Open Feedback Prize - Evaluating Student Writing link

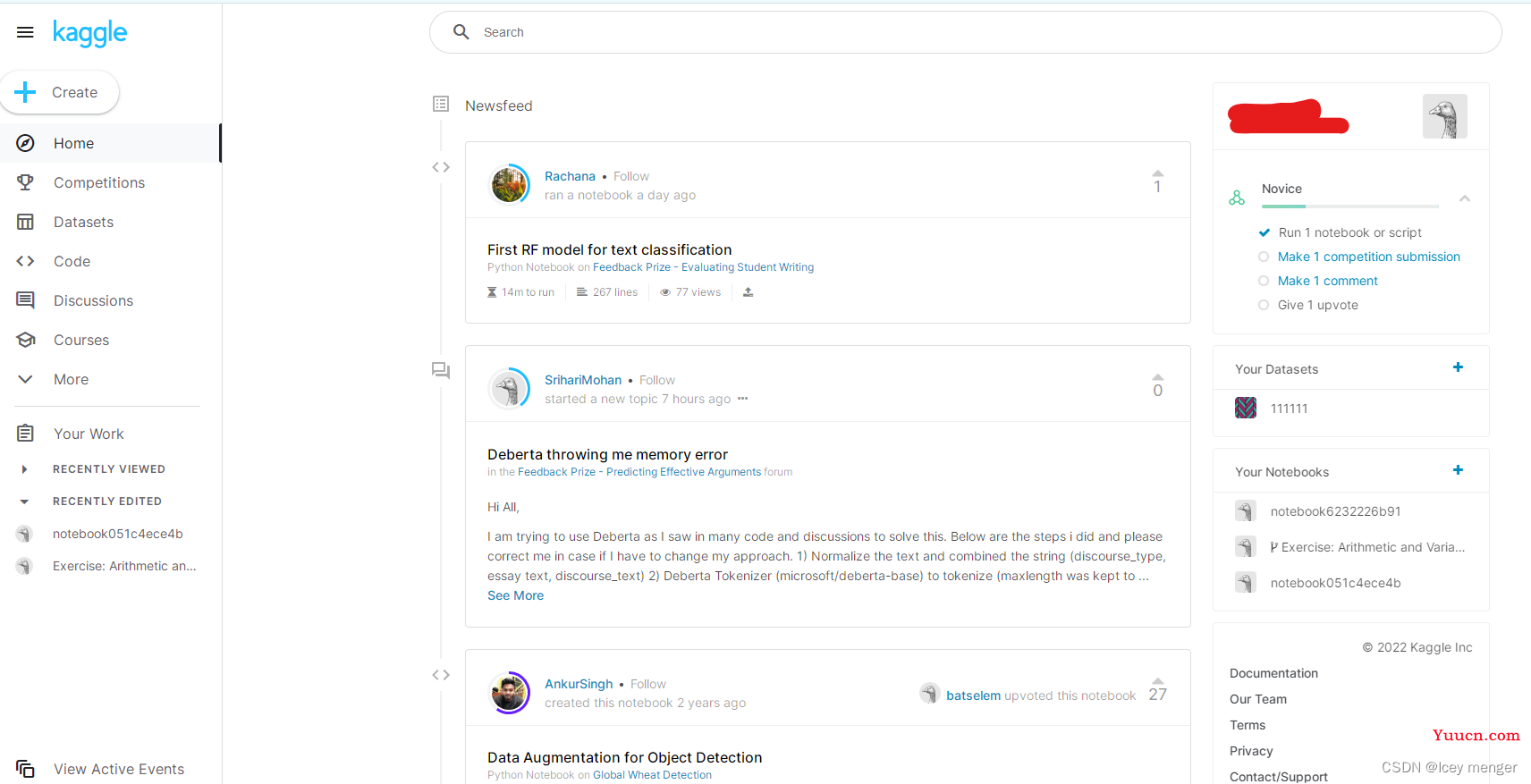pos(703,267)
